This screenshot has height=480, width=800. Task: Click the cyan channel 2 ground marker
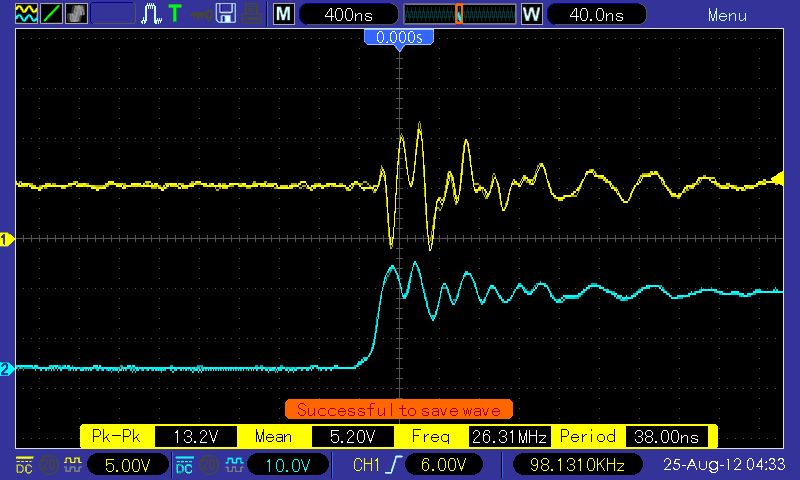pyautogui.click(x=7, y=369)
